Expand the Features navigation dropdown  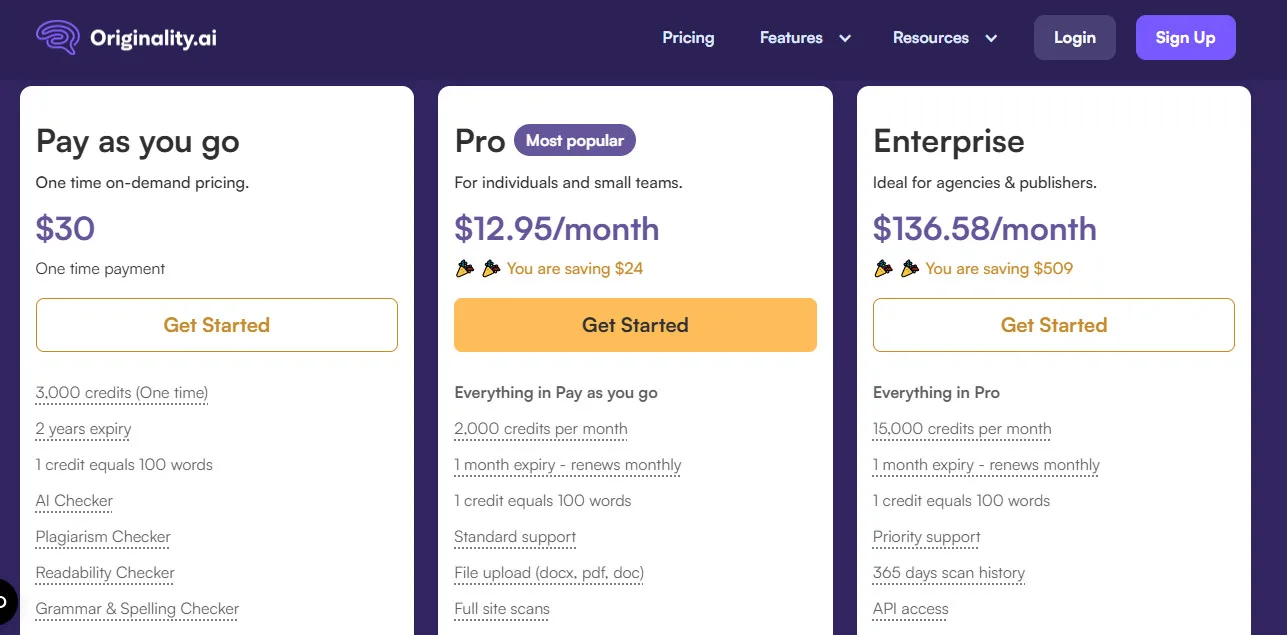pos(790,37)
